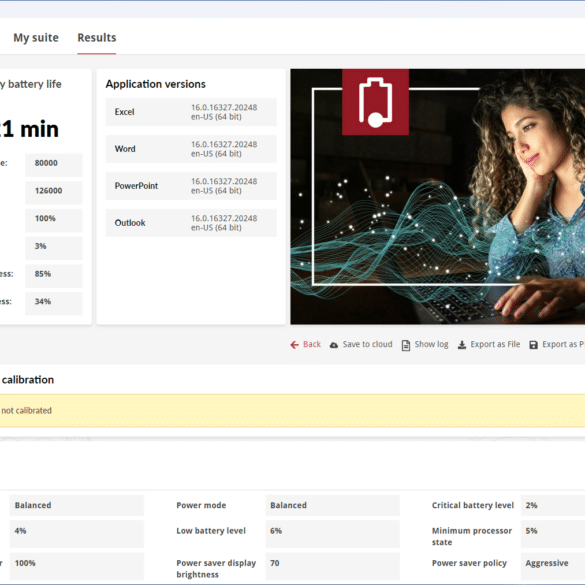Click the battery benchmark logo icon
The height and width of the screenshot is (585, 585).
click(375, 102)
